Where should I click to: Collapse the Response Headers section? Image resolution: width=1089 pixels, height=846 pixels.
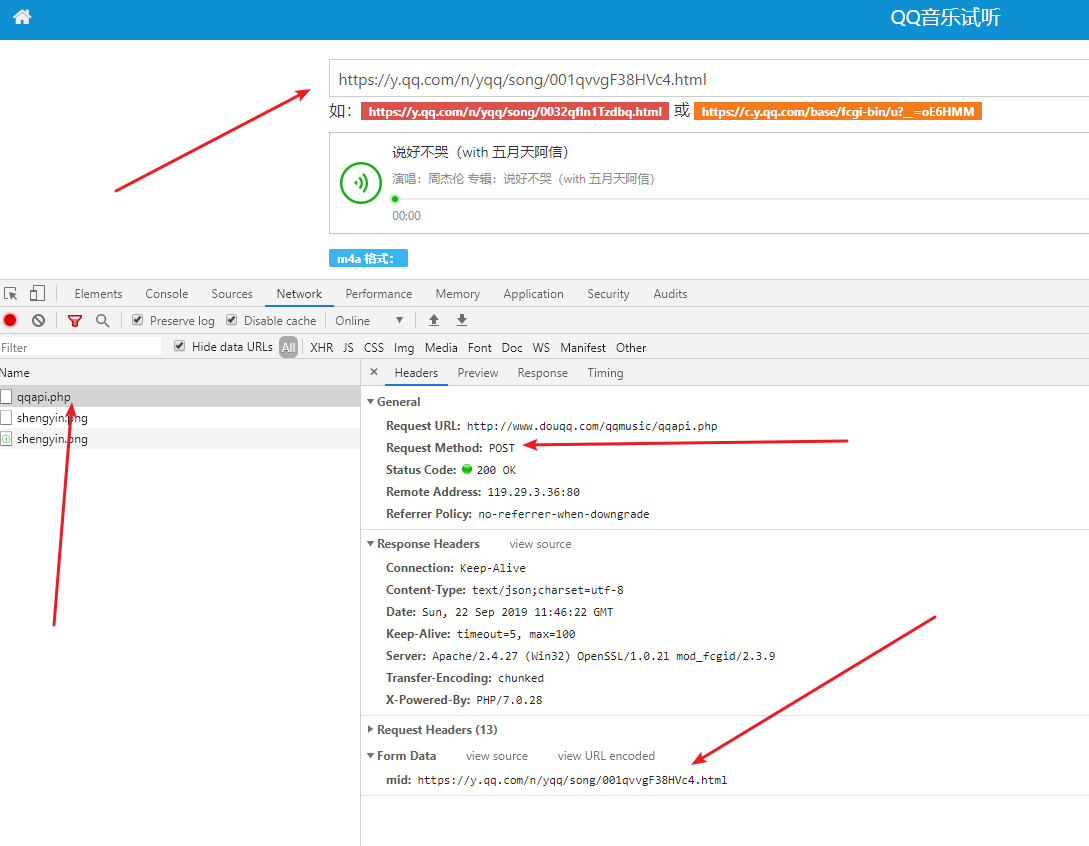point(371,543)
